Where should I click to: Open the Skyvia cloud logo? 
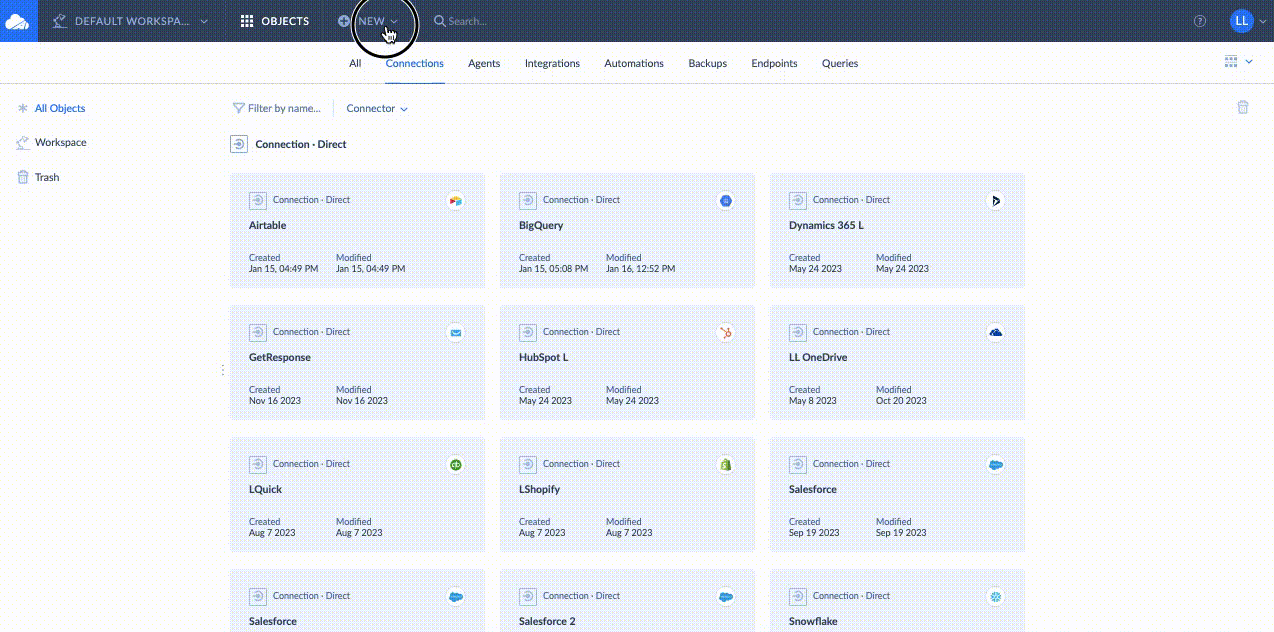coord(18,20)
